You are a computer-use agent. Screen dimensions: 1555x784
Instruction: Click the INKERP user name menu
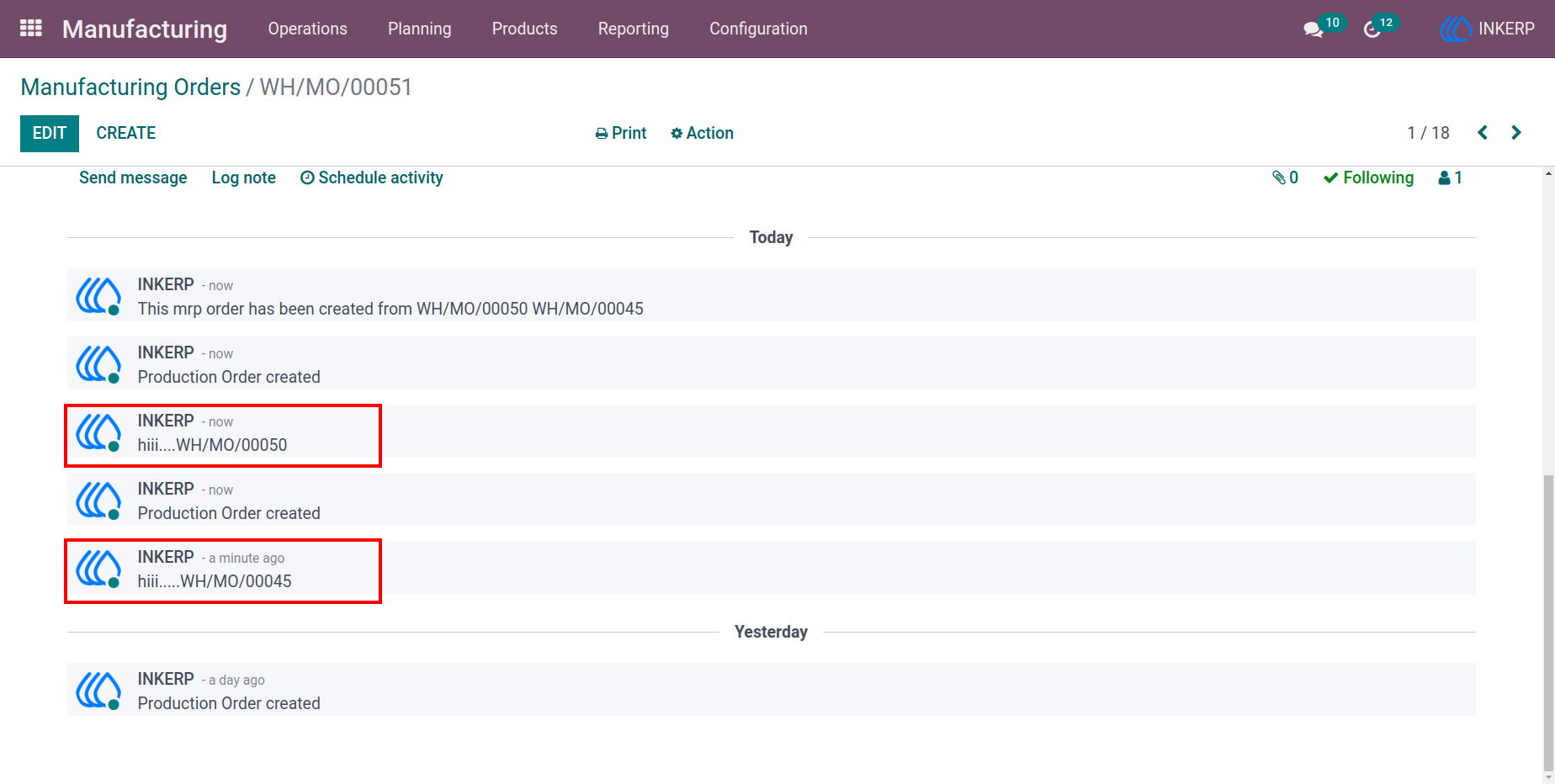coord(1506,29)
